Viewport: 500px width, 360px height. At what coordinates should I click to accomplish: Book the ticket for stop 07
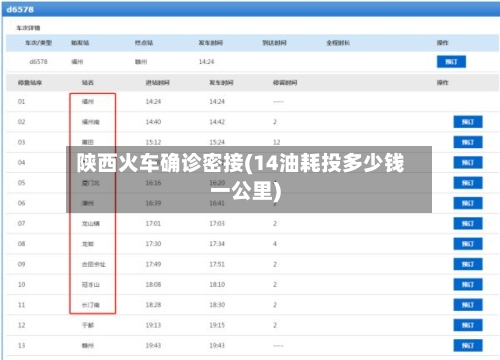[x=468, y=224]
